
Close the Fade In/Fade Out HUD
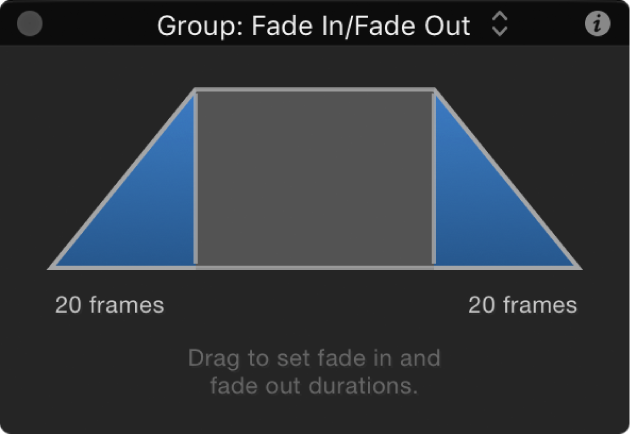point(30,25)
